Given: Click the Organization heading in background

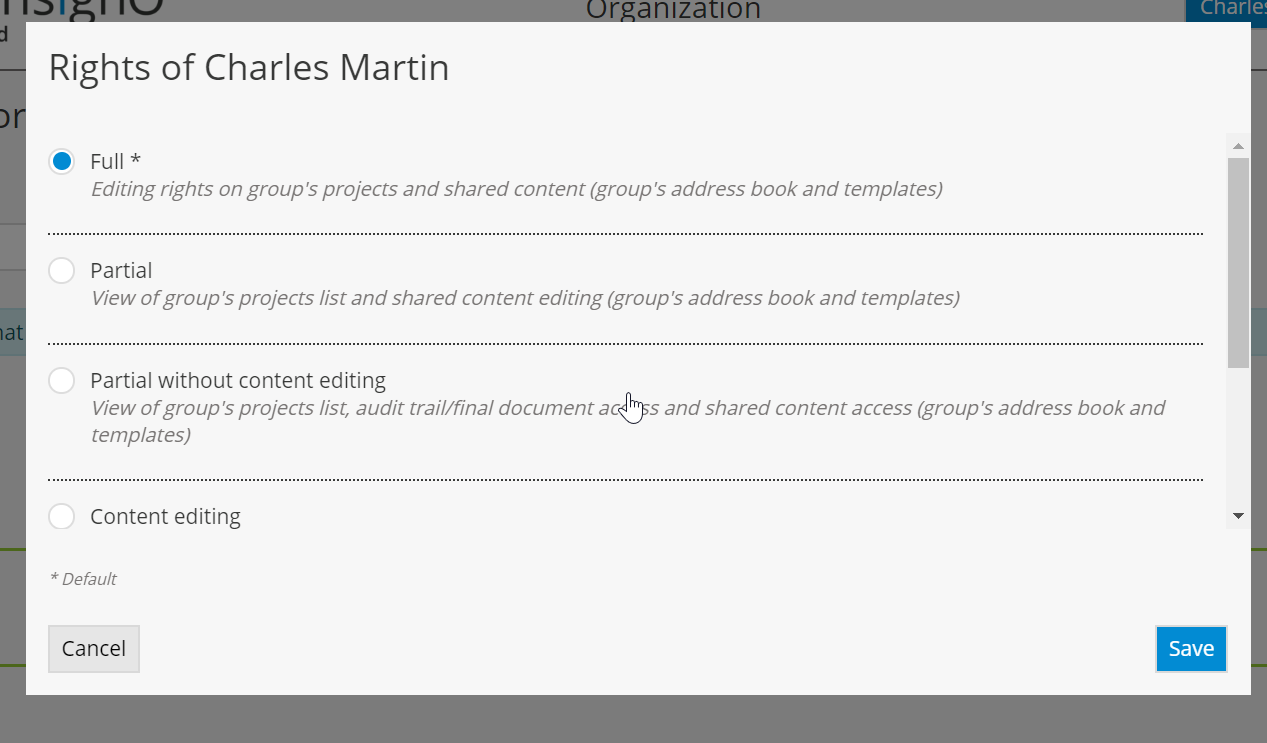Looking at the screenshot, I should tap(673, 10).
